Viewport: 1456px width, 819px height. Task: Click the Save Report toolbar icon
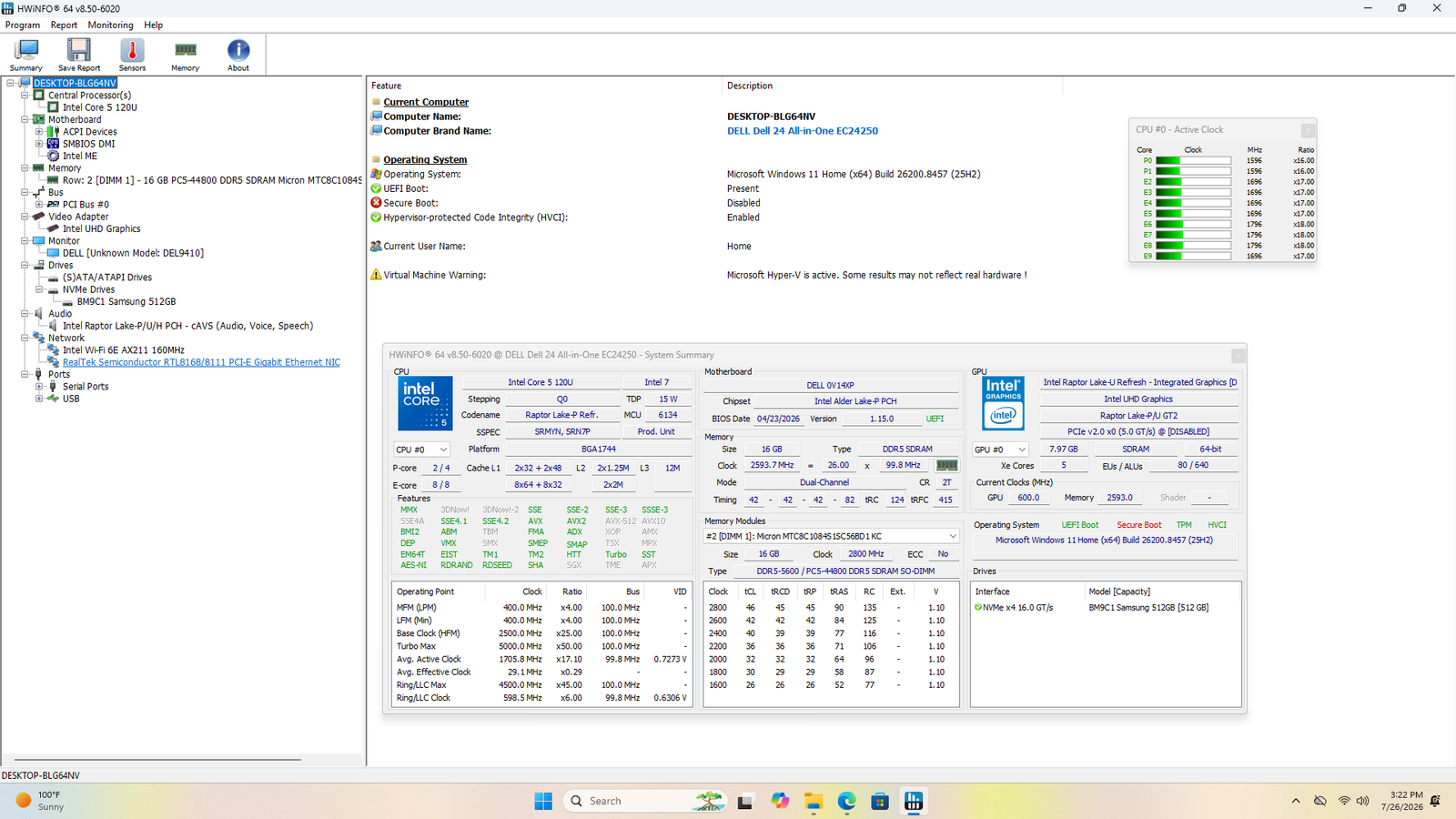coord(79,56)
